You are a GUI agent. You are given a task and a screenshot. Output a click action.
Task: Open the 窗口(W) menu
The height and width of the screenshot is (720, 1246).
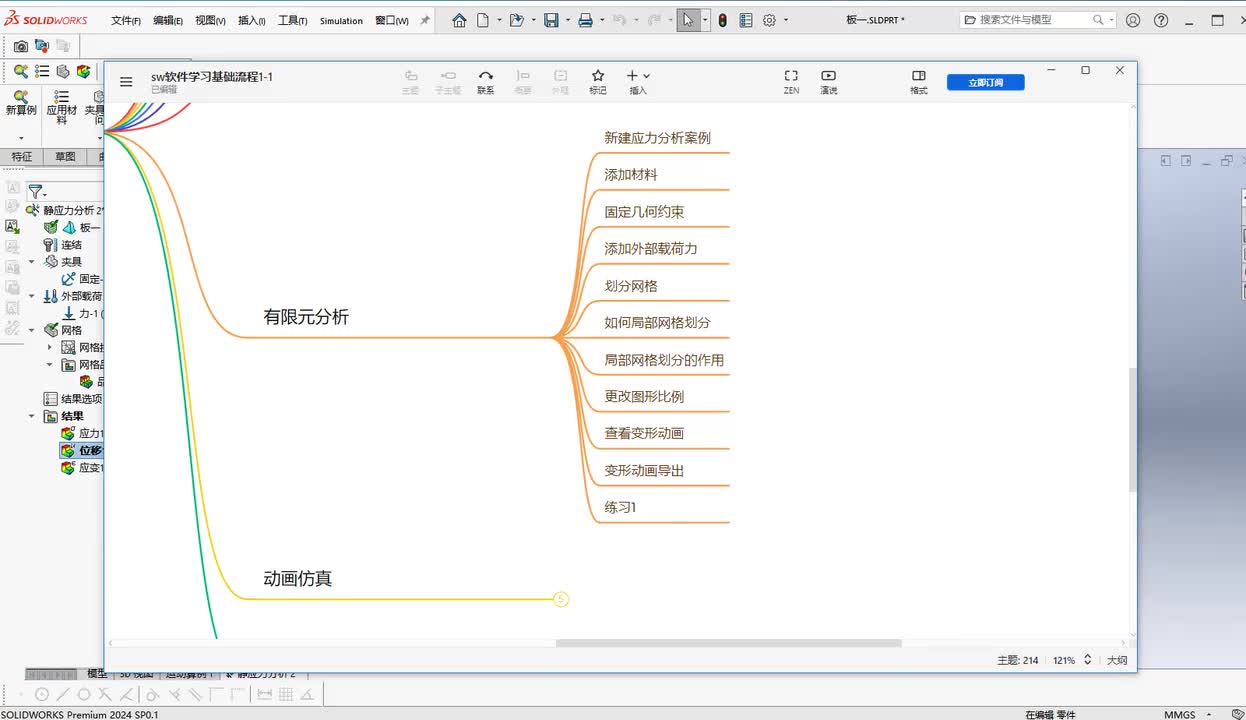tap(392, 20)
